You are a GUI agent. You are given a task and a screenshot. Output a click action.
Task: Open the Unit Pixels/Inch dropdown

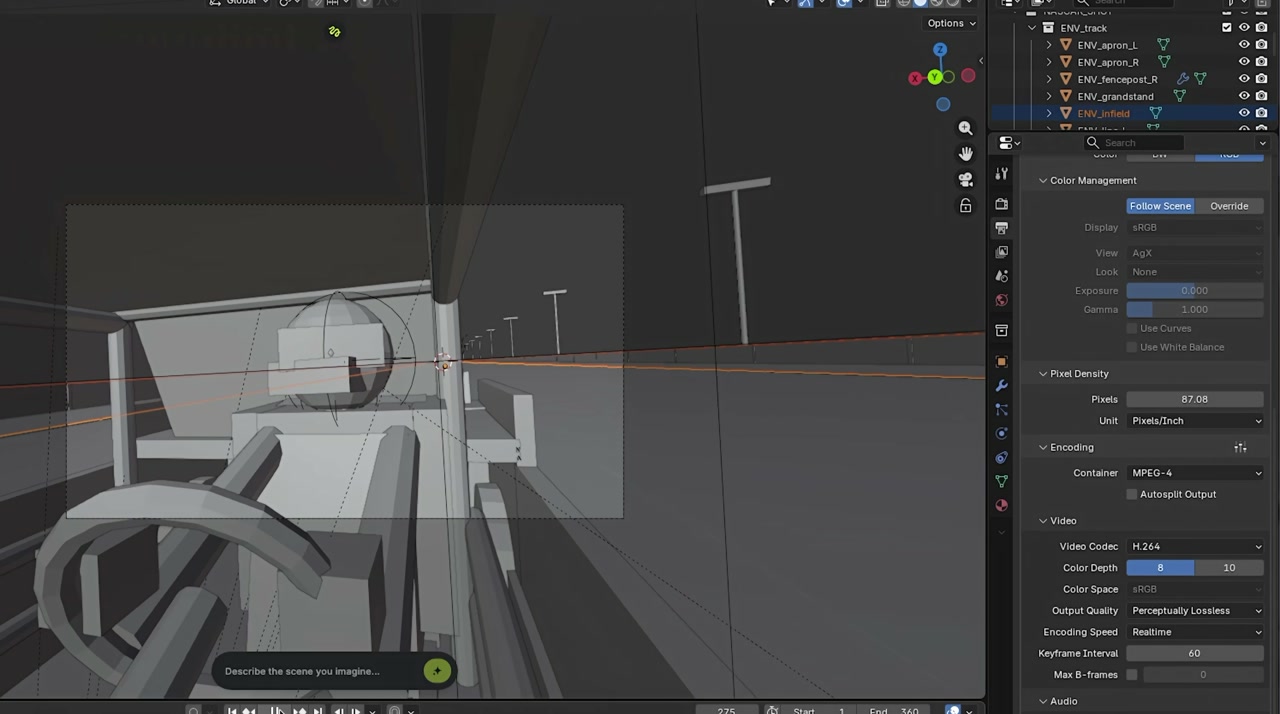[1195, 421]
